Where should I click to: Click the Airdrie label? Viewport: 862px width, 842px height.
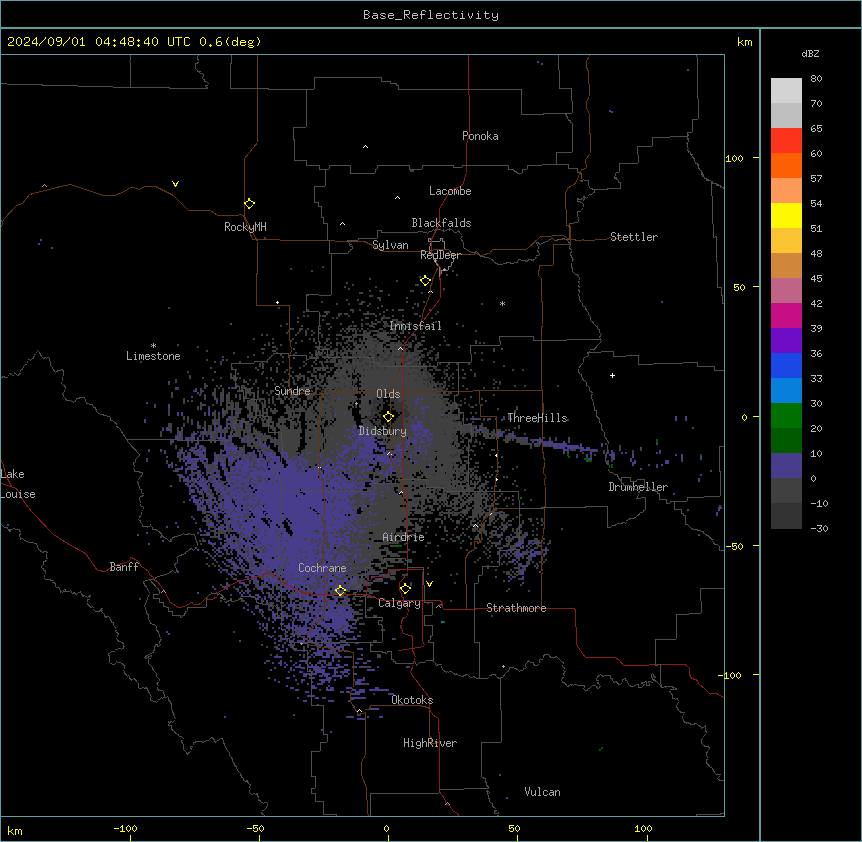tap(404, 537)
